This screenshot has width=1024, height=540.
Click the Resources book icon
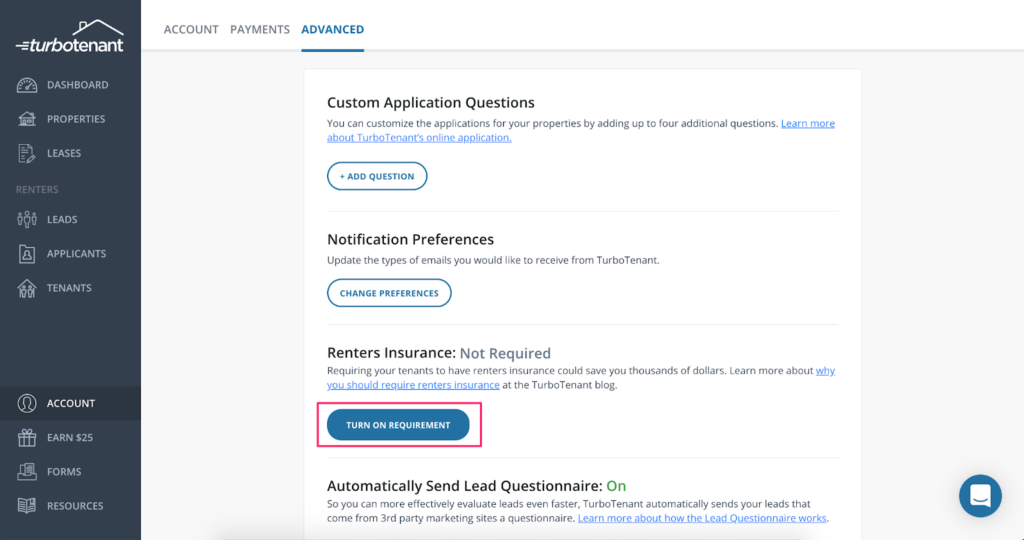tap(27, 506)
